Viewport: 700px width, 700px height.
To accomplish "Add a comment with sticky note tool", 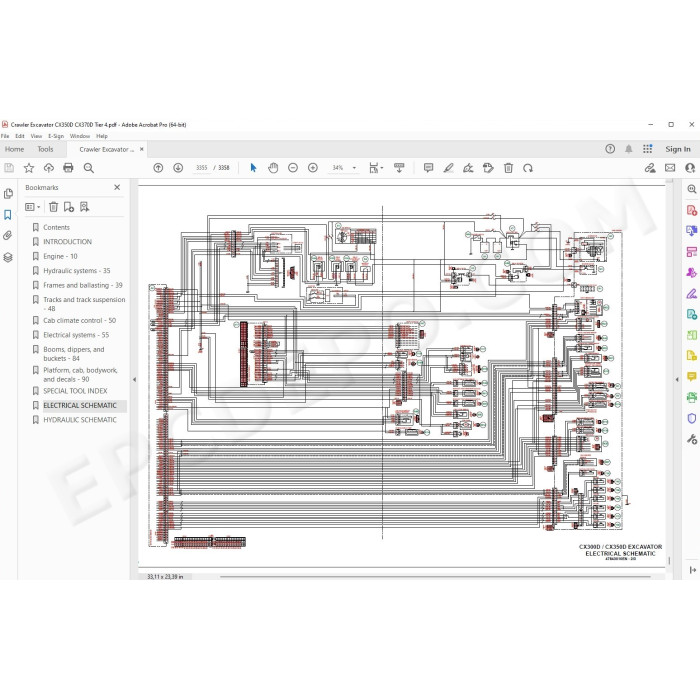I will pyautogui.click(x=428, y=168).
